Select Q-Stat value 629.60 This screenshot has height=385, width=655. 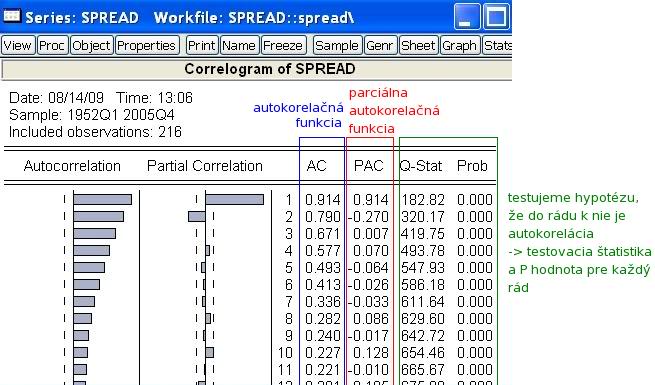[423, 319]
